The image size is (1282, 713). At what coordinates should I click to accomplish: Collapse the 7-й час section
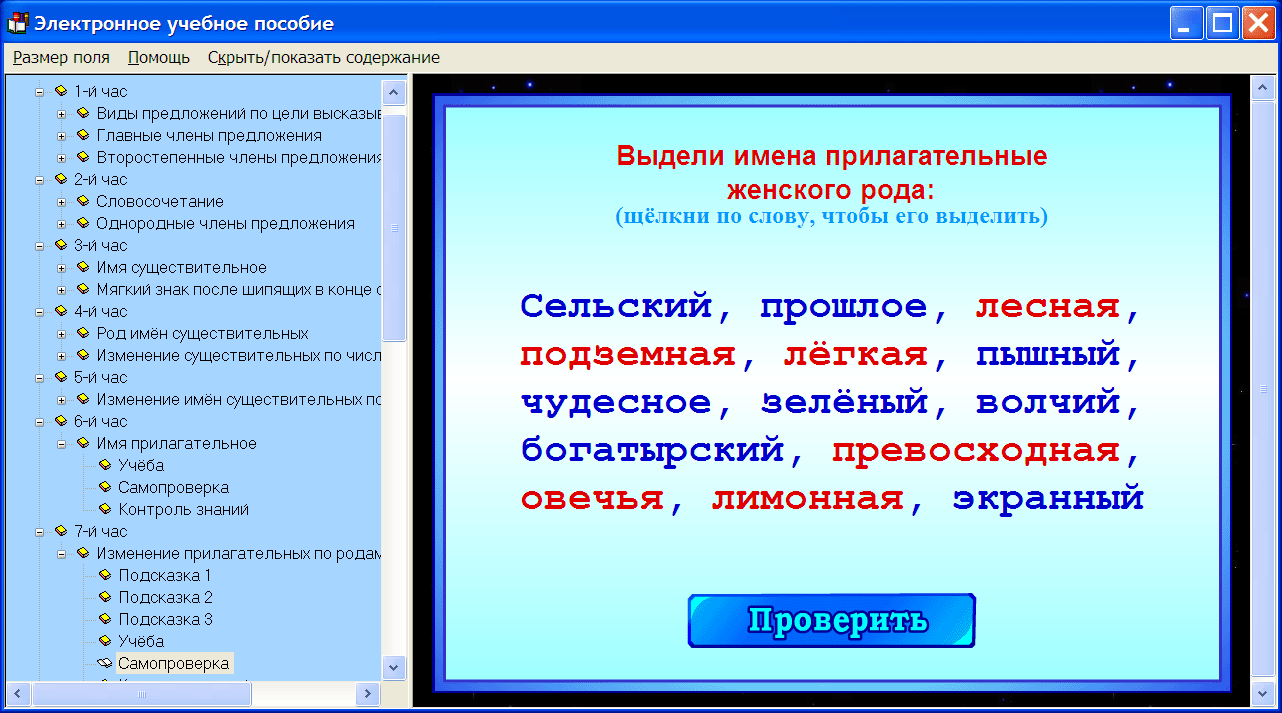(x=37, y=532)
